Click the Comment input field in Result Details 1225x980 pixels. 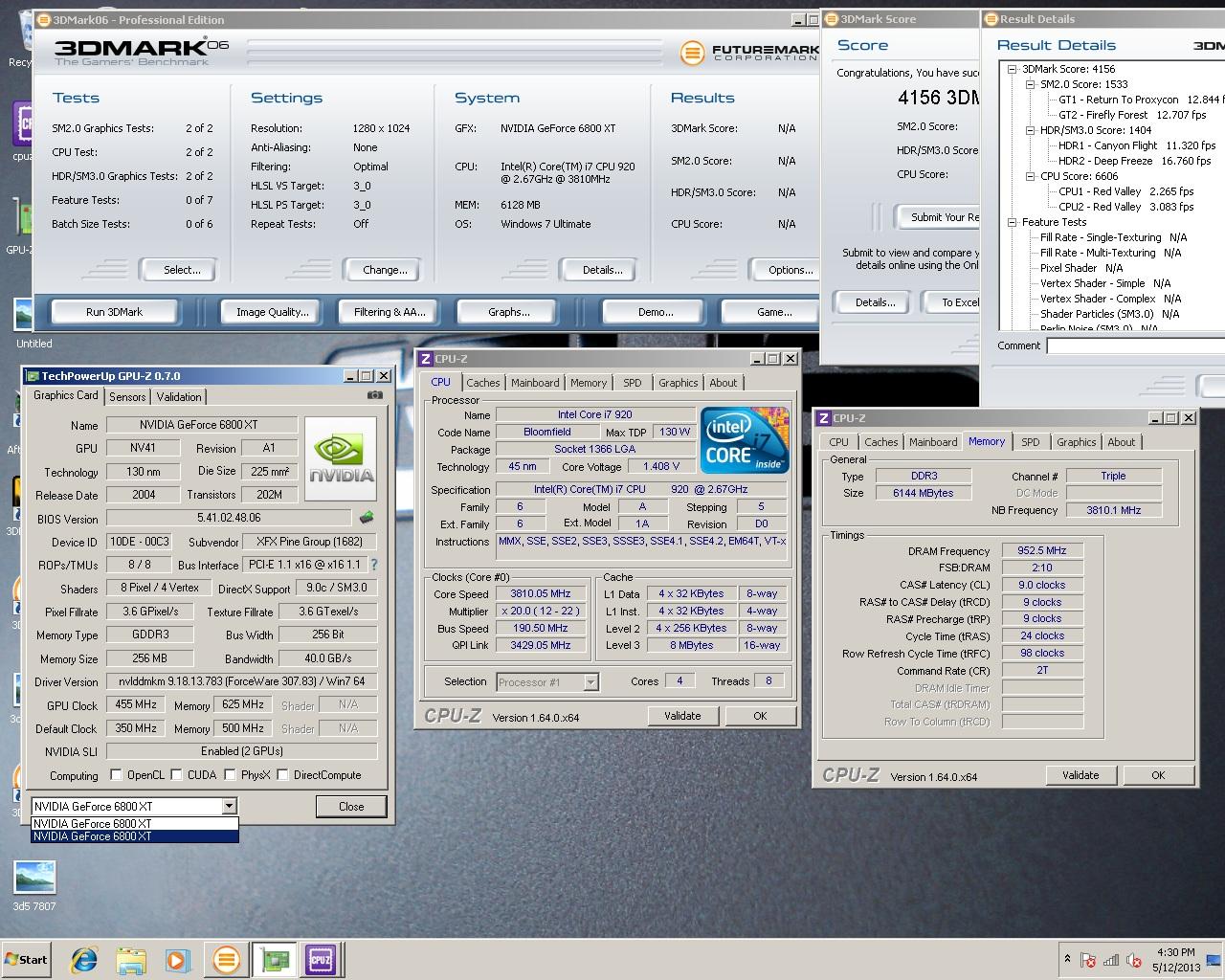[x=1135, y=345]
